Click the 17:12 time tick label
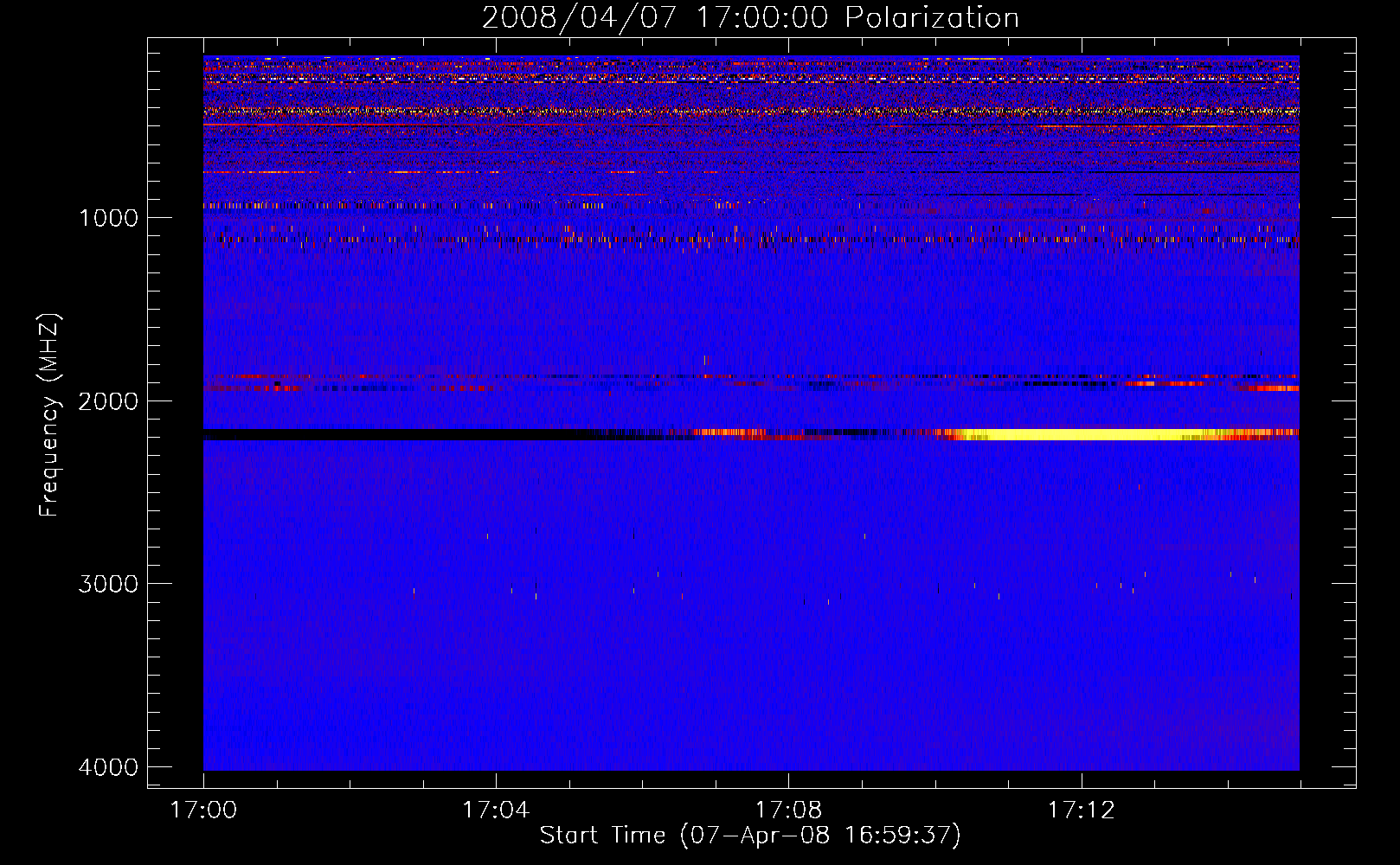 pyautogui.click(x=1082, y=811)
